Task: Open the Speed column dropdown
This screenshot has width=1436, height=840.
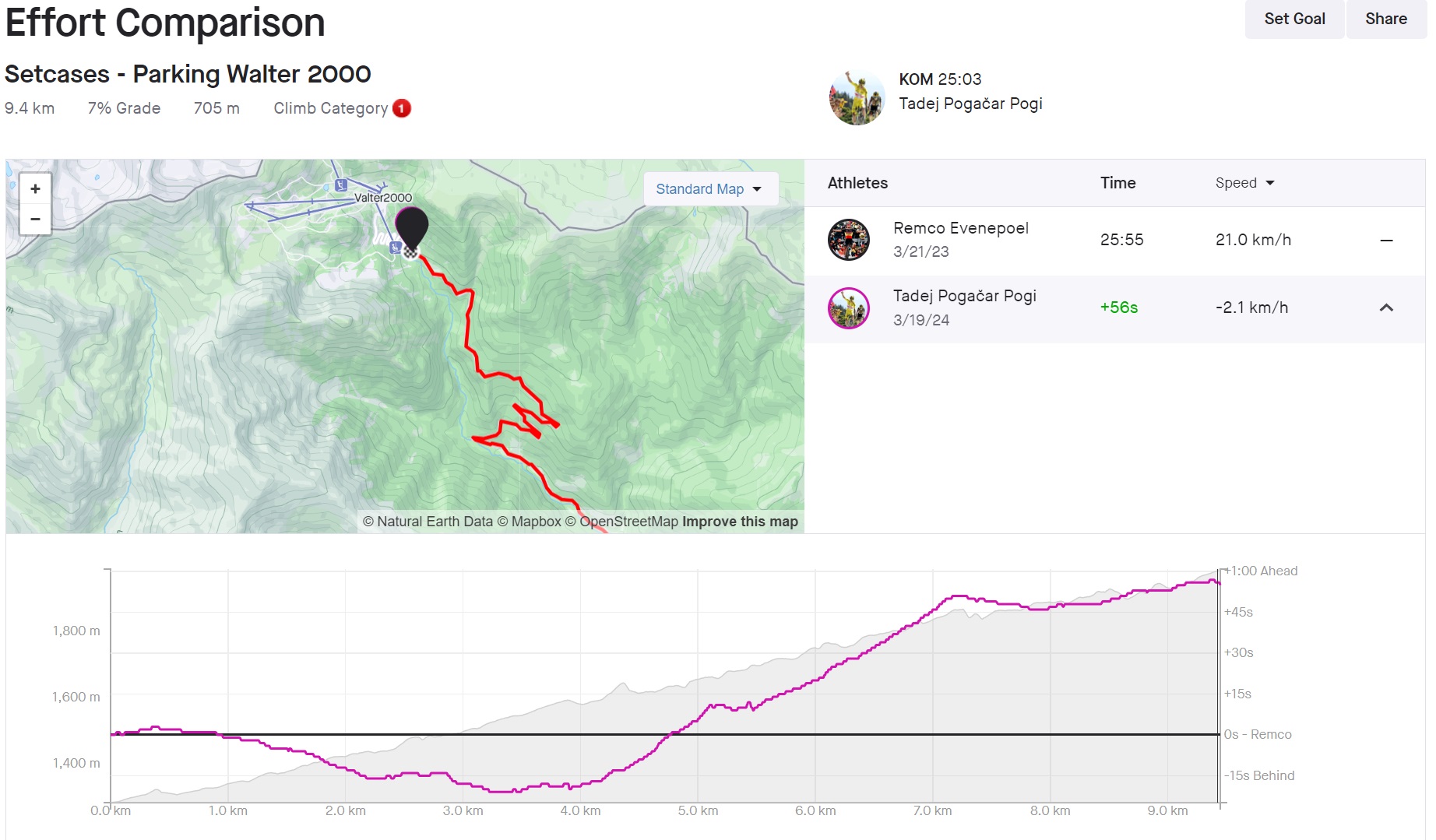Action: [1244, 183]
